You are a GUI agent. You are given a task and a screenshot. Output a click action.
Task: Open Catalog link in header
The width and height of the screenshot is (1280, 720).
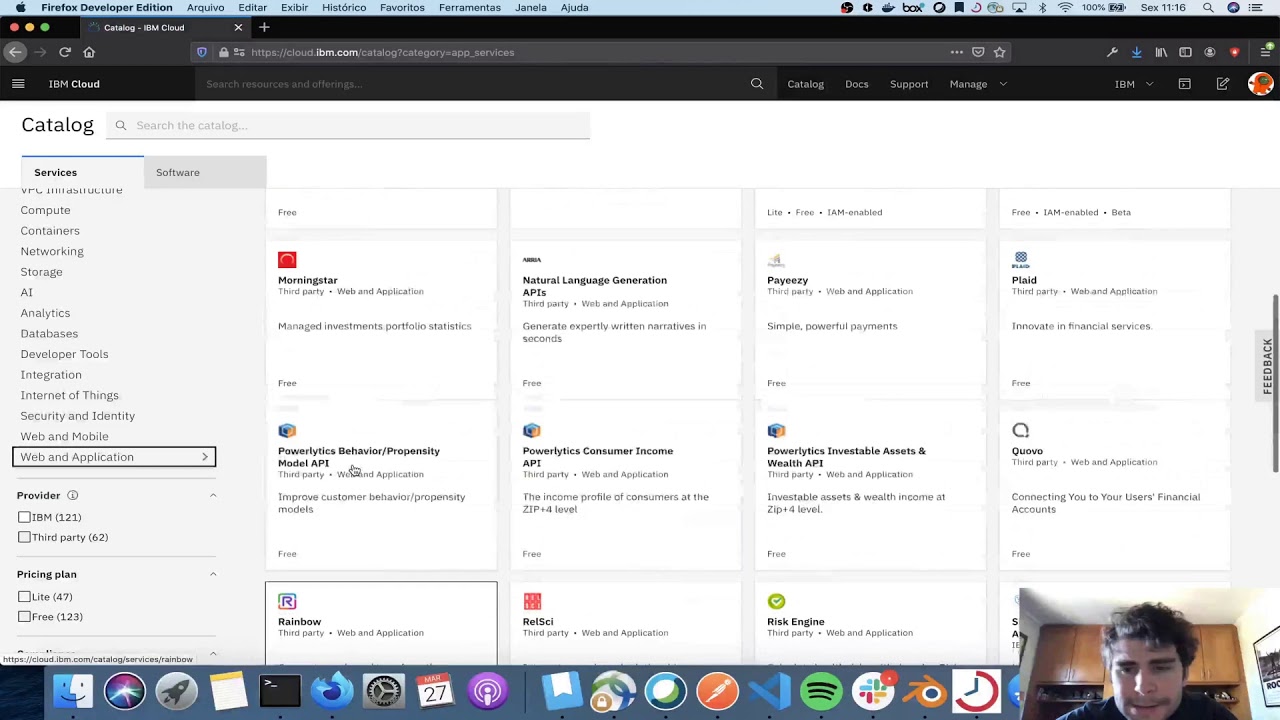tap(805, 84)
